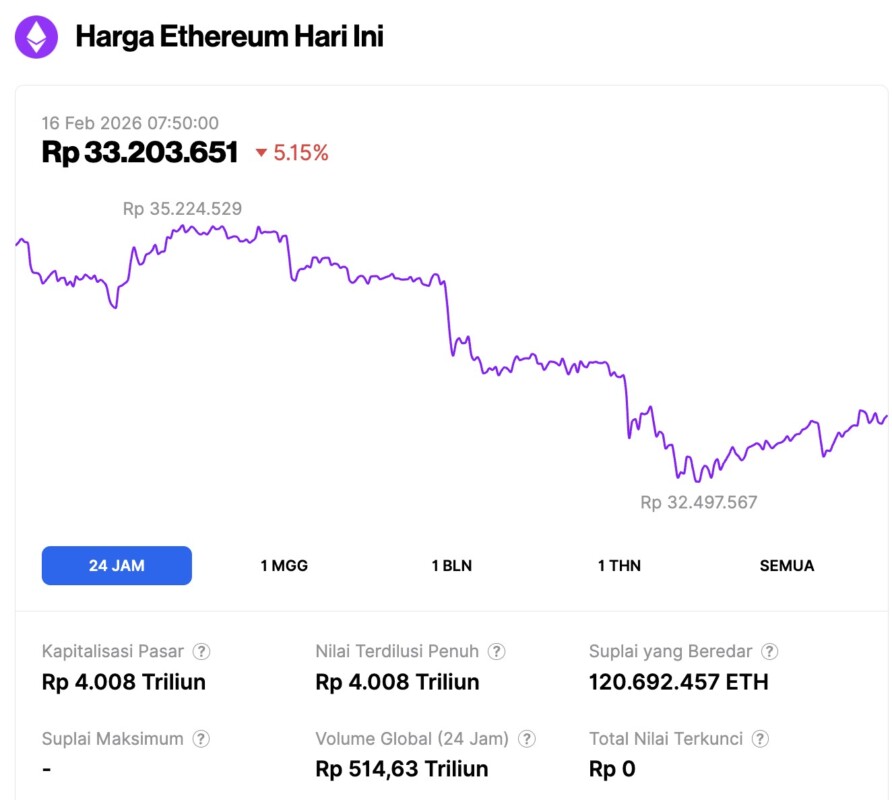Click the current price Rp 33.203.651

(140, 153)
